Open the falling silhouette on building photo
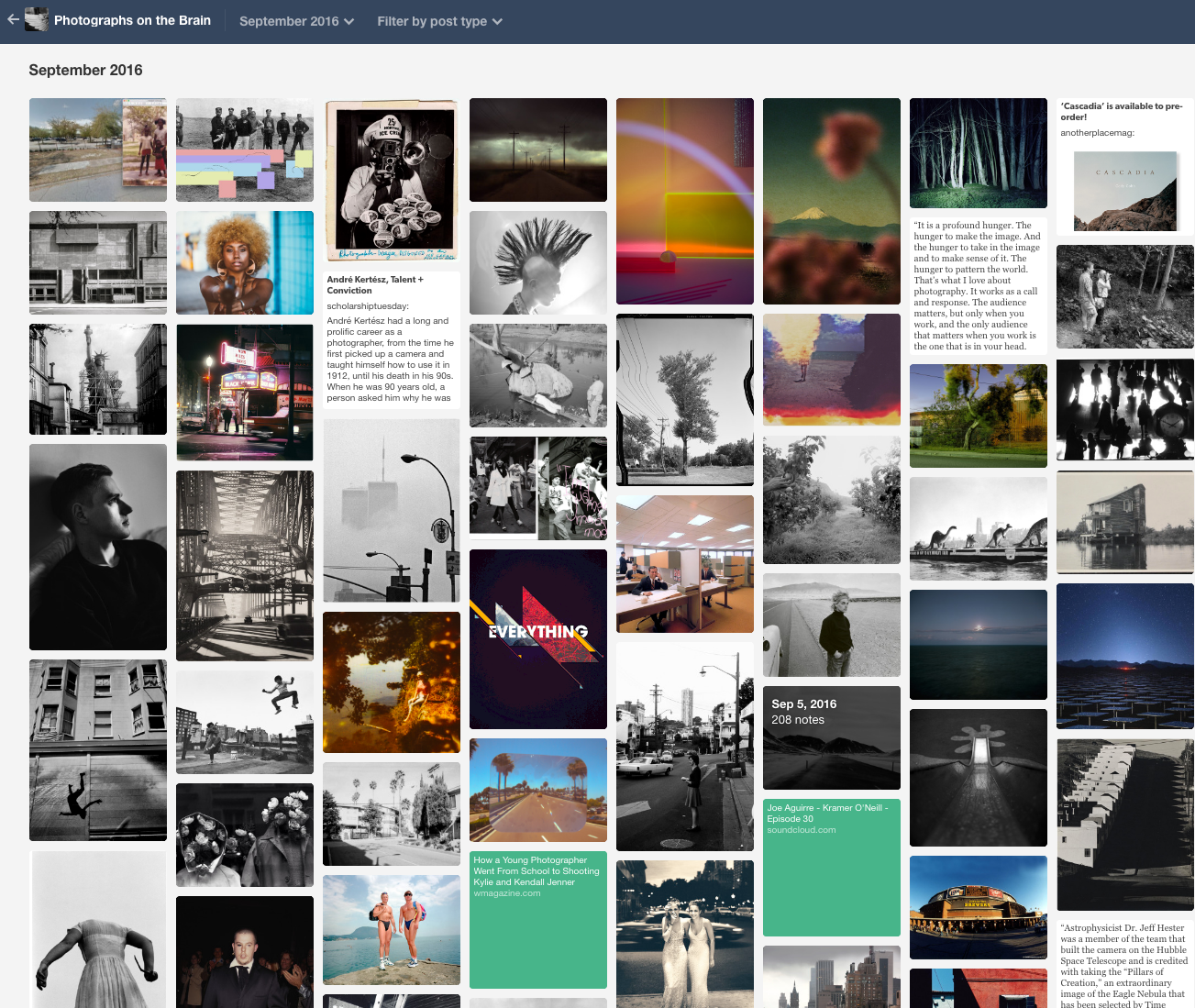Image resolution: width=1195 pixels, height=1008 pixels. (98, 750)
